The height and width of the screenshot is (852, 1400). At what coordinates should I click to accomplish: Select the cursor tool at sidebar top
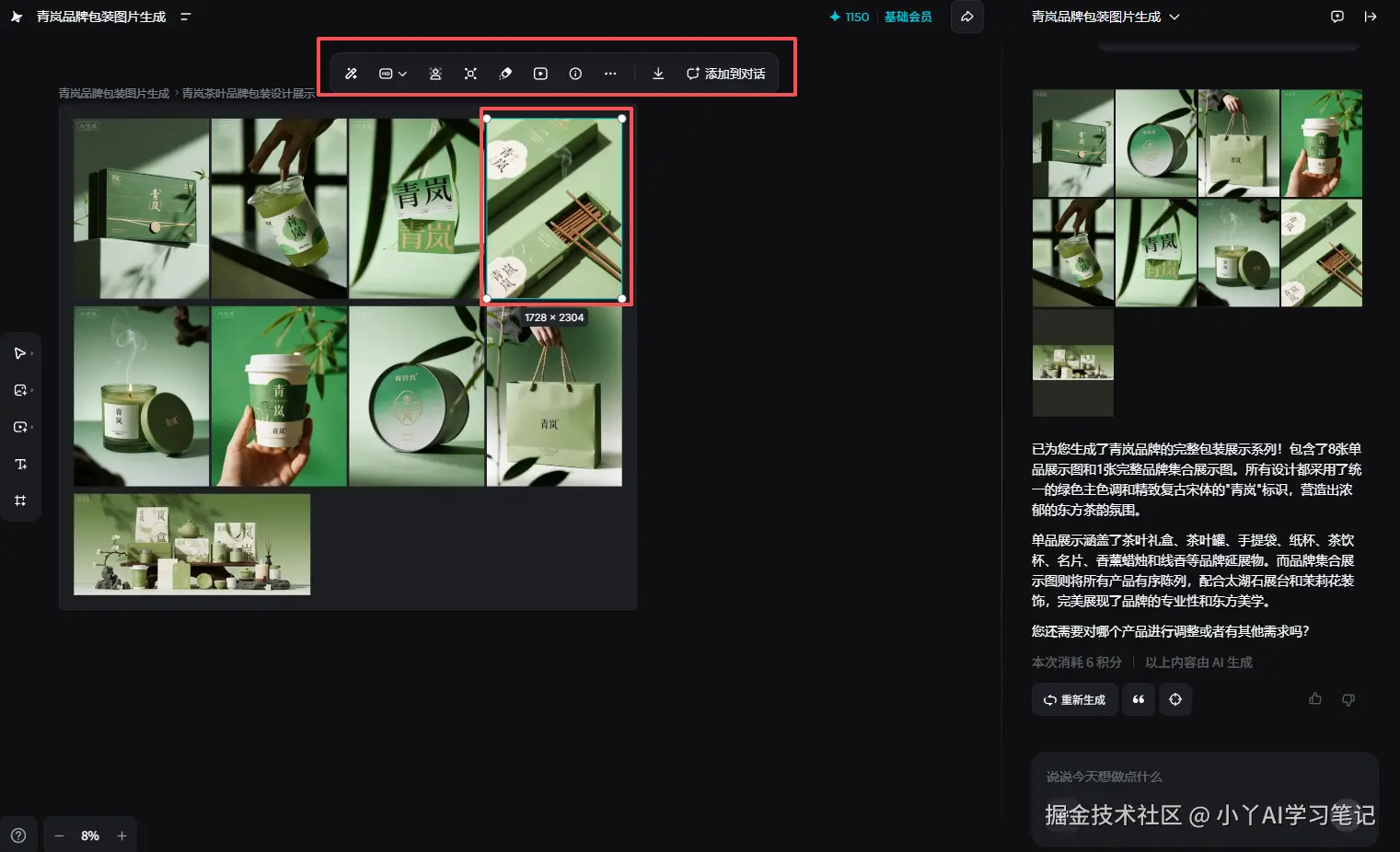tap(20, 352)
